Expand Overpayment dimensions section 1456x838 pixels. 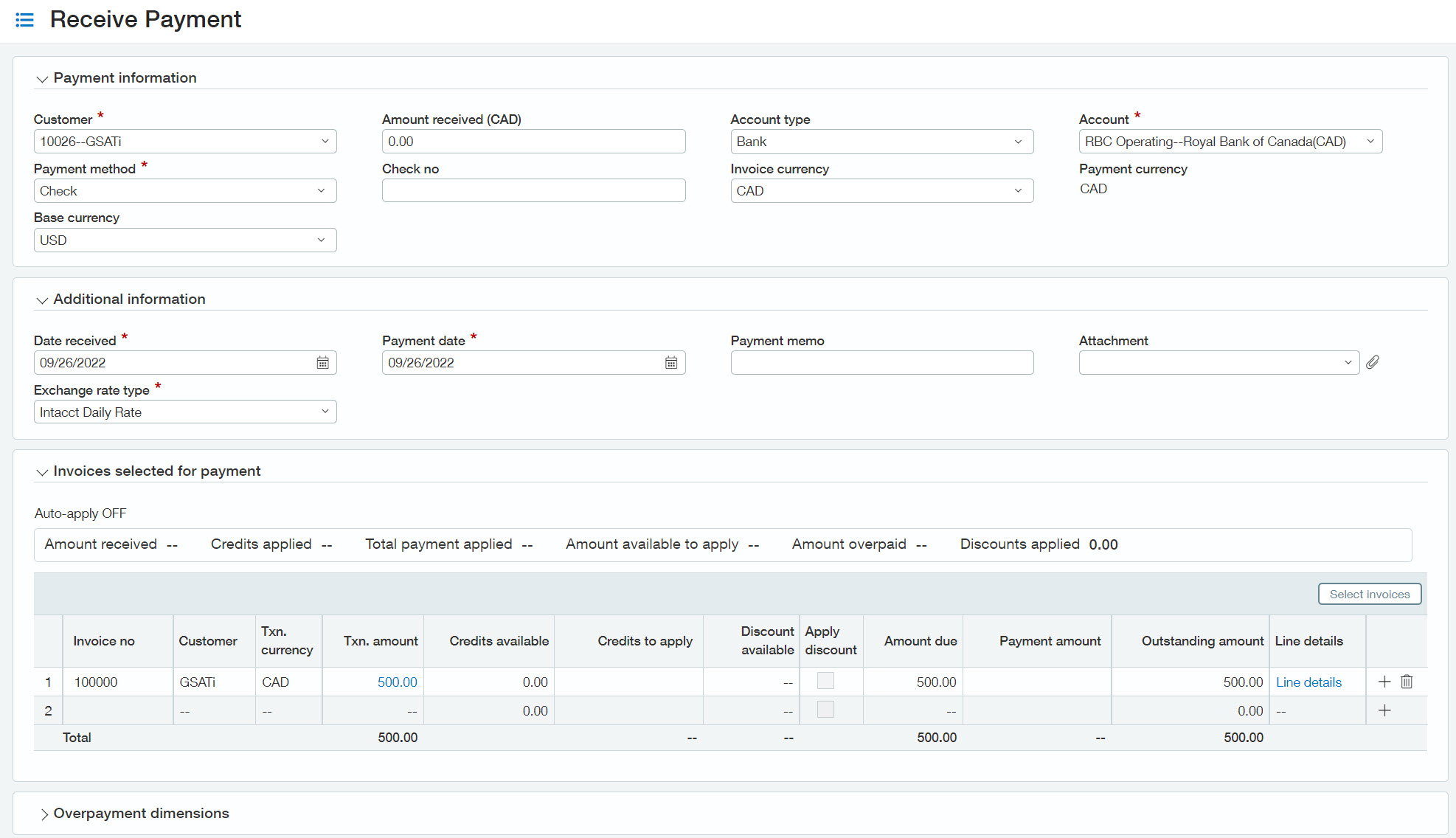click(x=44, y=814)
